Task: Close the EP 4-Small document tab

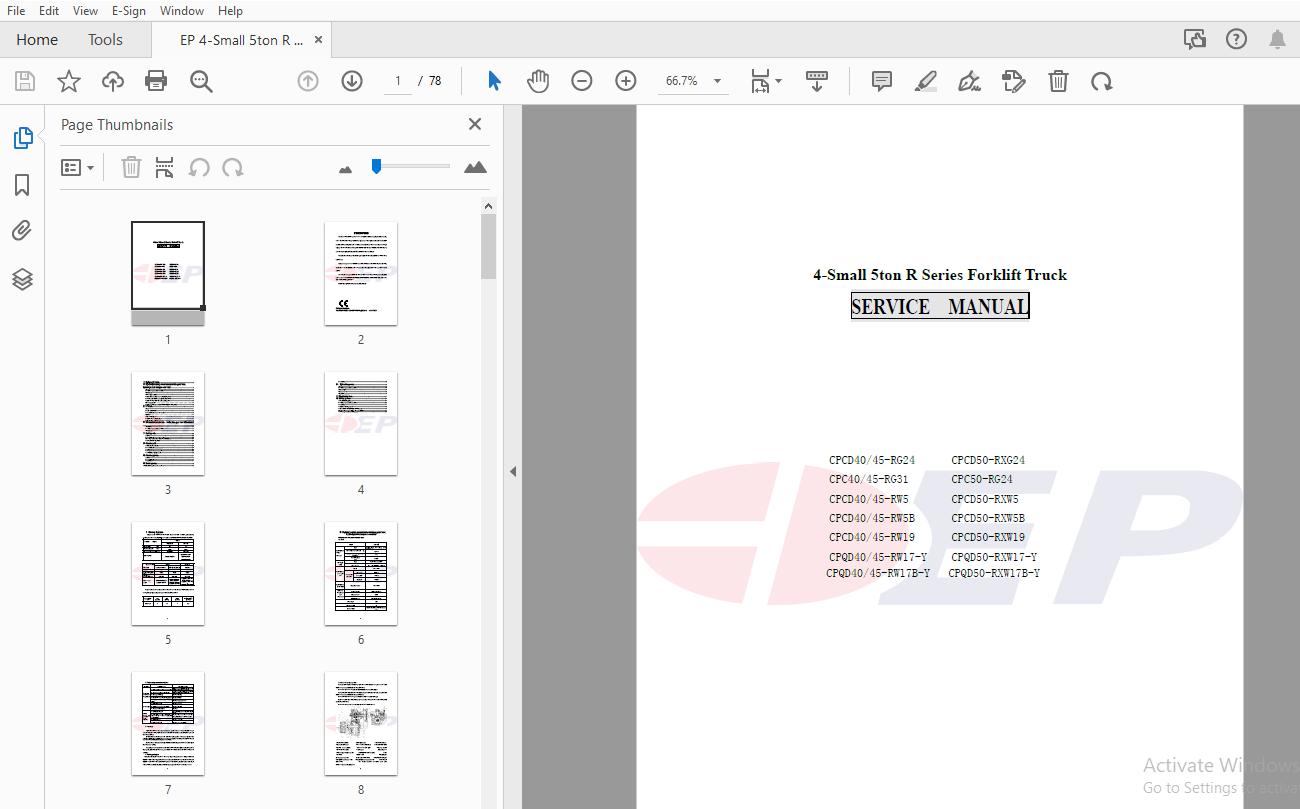Action: point(318,40)
